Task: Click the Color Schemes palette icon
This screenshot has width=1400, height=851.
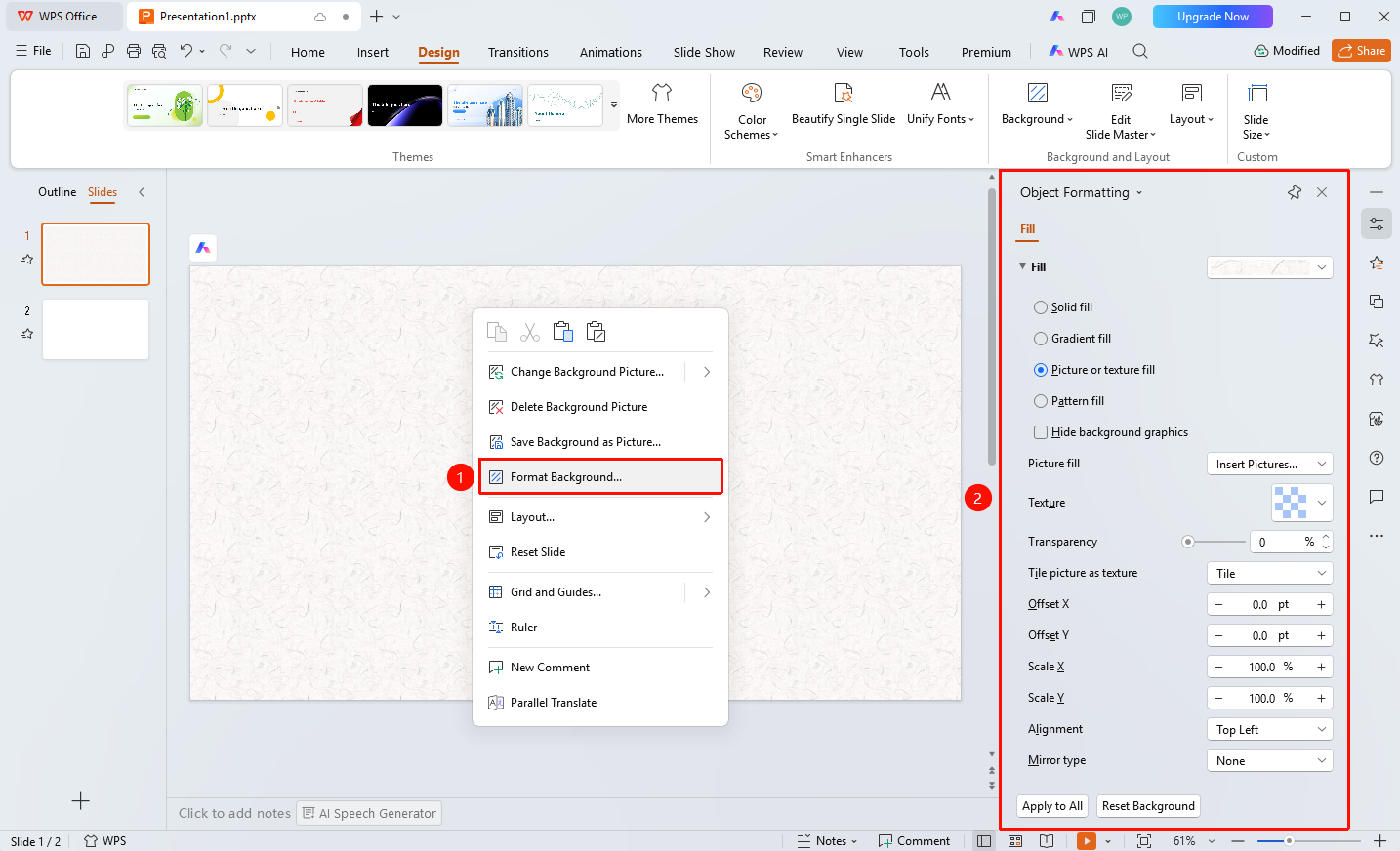Action: [751, 93]
